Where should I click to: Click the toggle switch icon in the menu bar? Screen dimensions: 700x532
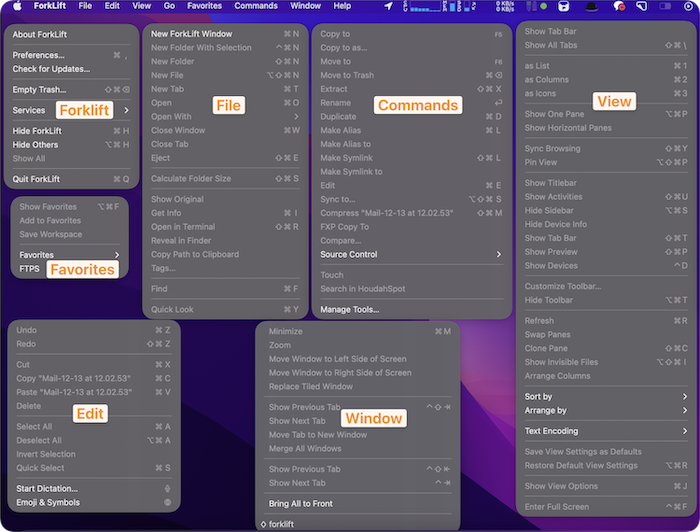(x=665, y=6)
